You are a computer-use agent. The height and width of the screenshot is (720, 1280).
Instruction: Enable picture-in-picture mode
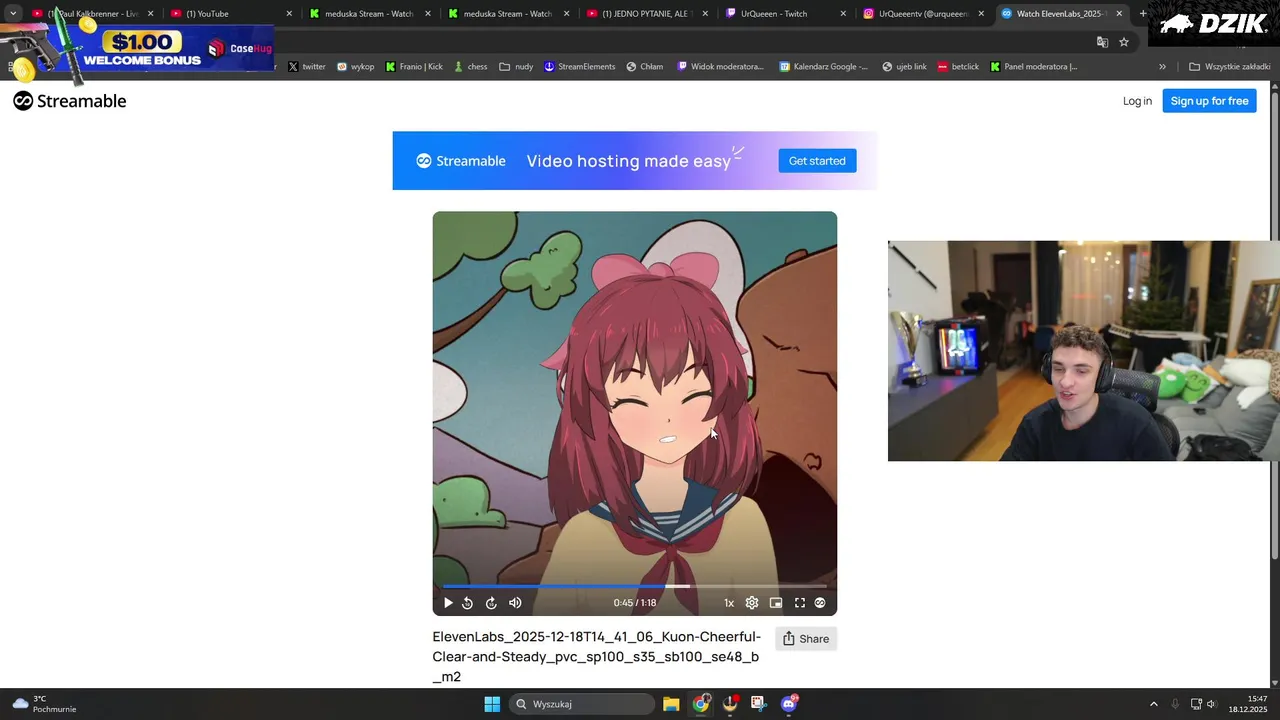click(776, 603)
